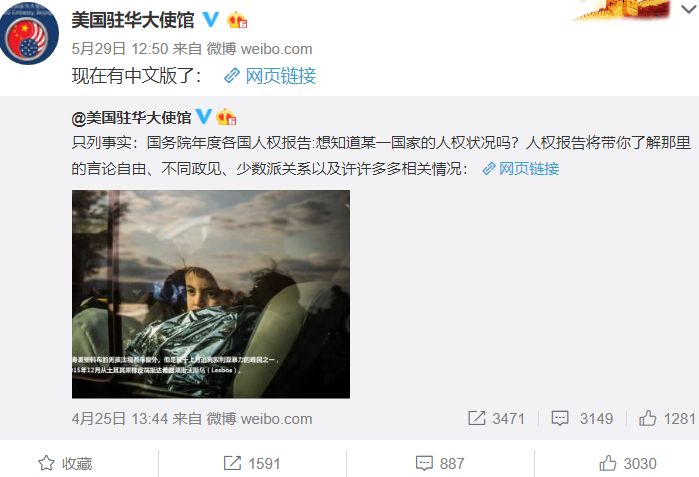Toggle the thumbs-up like showing 3030
This screenshot has height=477, width=699.
[x=628, y=464]
